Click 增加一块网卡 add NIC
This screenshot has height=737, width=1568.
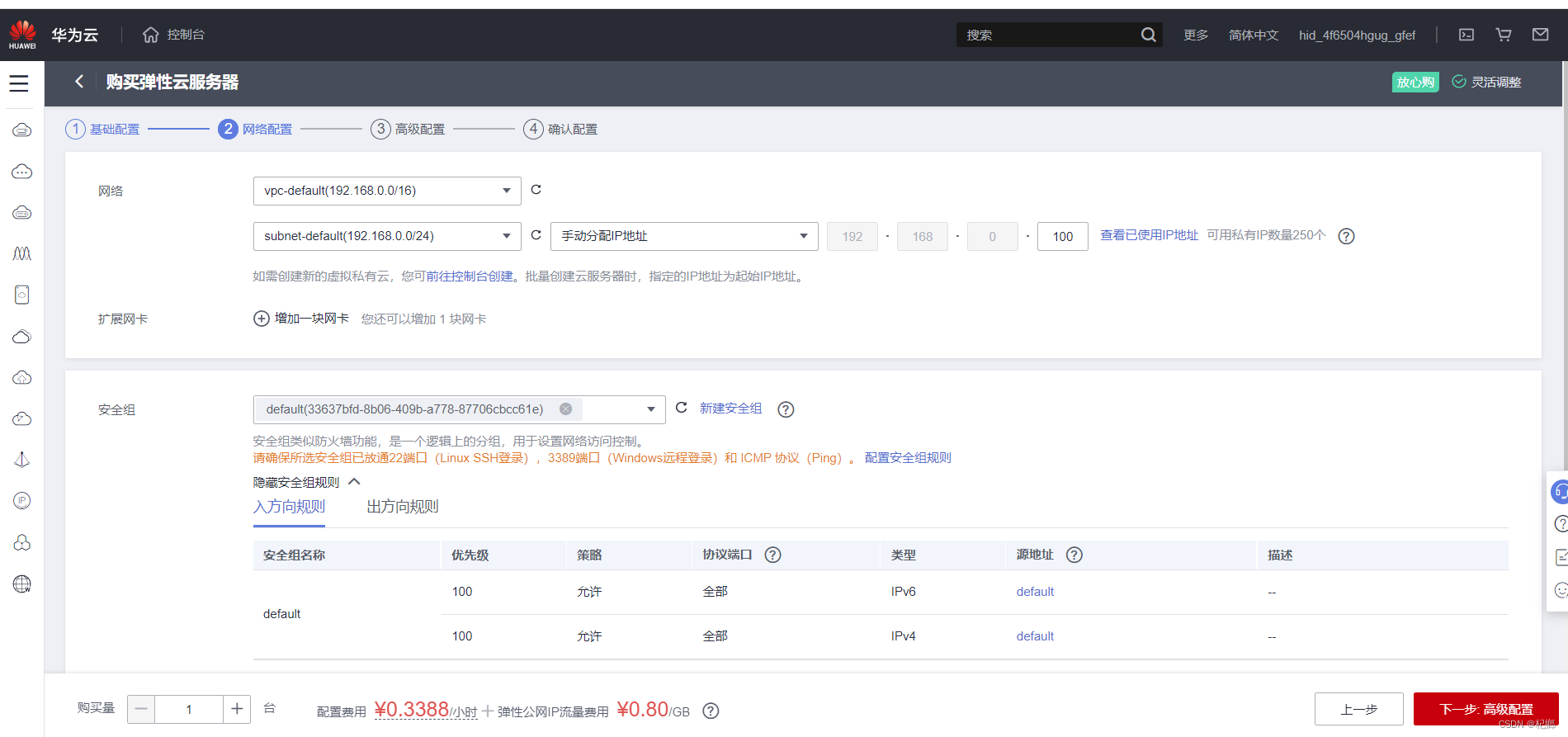coord(301,319)
